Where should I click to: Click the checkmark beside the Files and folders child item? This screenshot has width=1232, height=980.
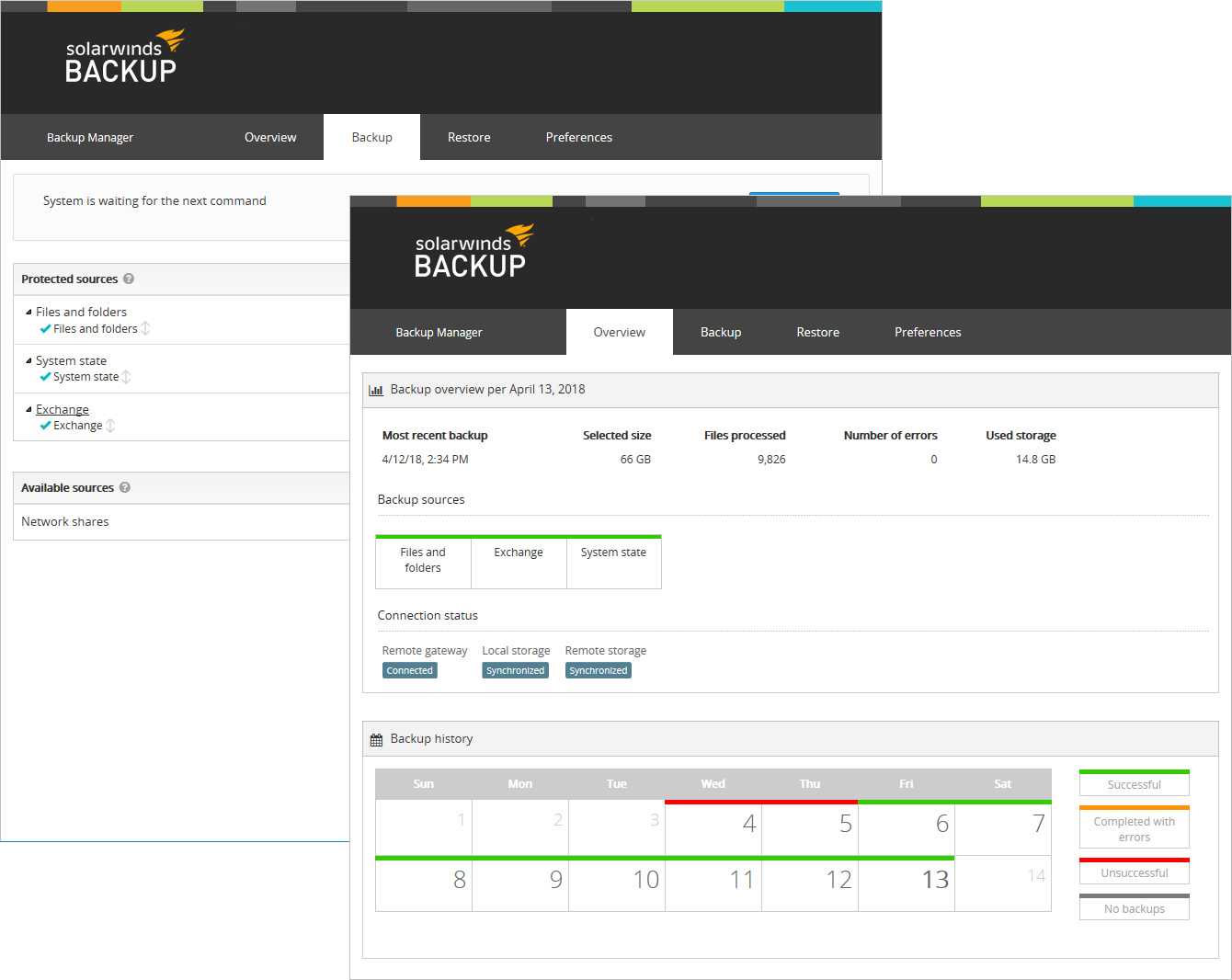pos(45,328)
